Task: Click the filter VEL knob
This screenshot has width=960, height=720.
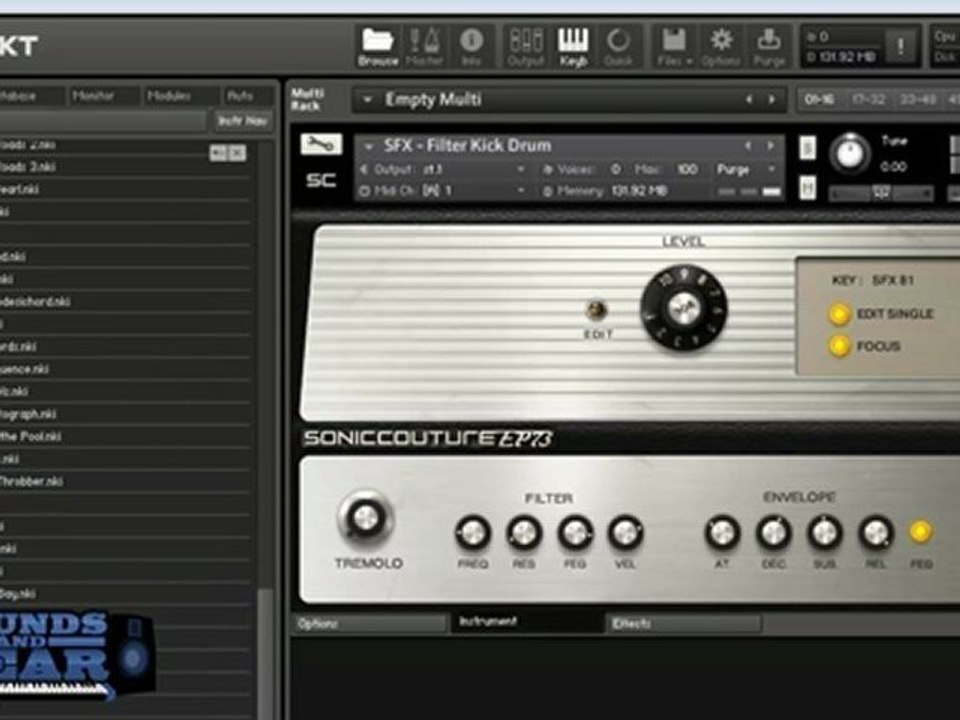Action: pos(625,533)
